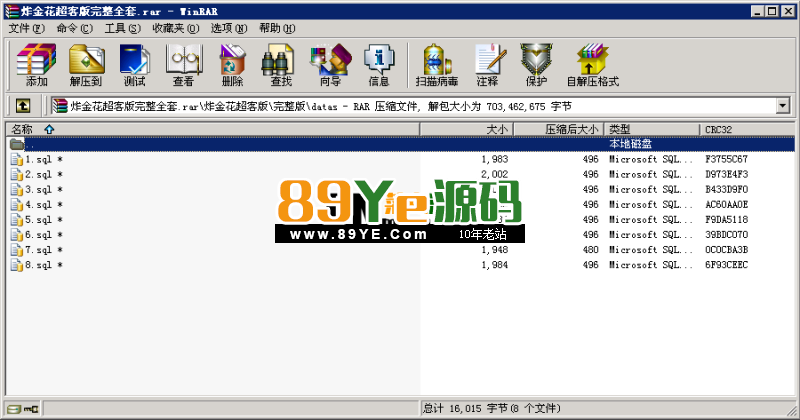Image resolution: width=800 pixels, height=420 pixels.
Task: Click CRC32 value B433D9F0
Action: point(727,189)
